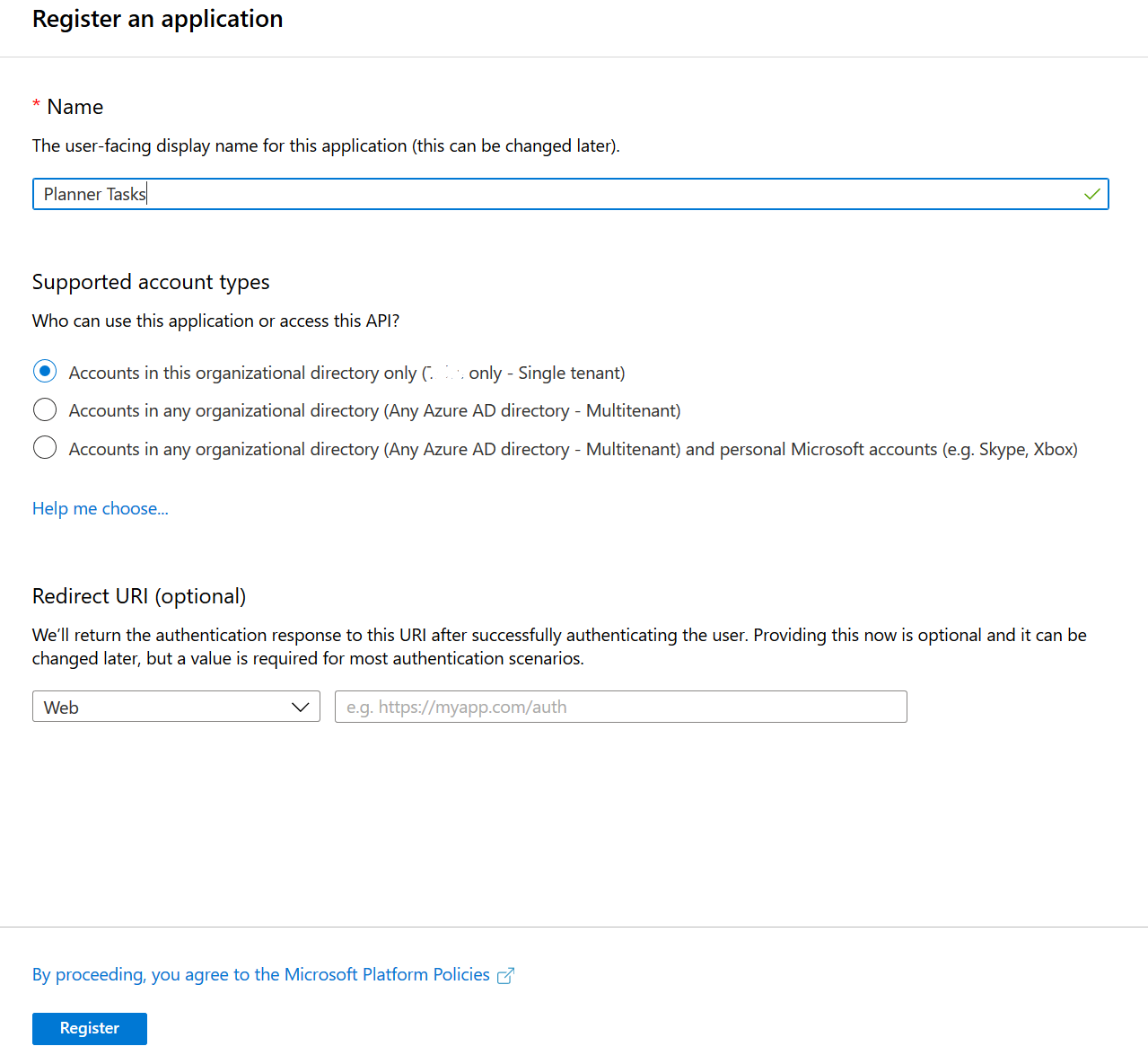Viewport: 1148px width, 1055px height.
Task: Click the chevron arrow on Web dropdown
Action: tap(301, 708)
